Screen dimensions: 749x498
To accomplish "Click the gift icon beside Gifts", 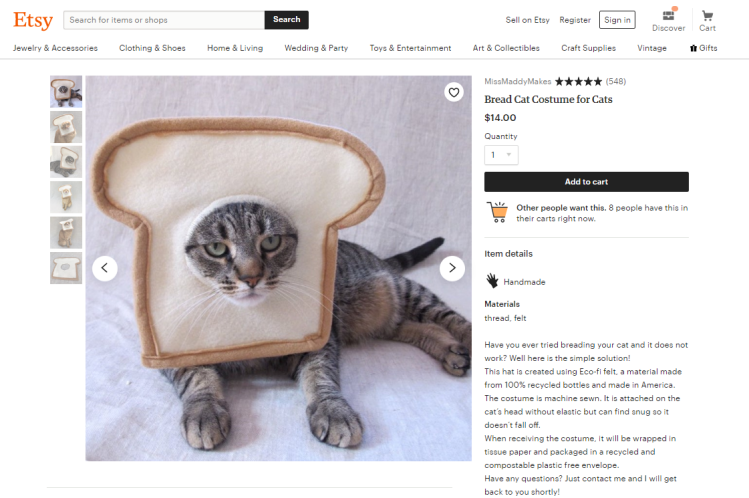I will [x=693, y=48].
